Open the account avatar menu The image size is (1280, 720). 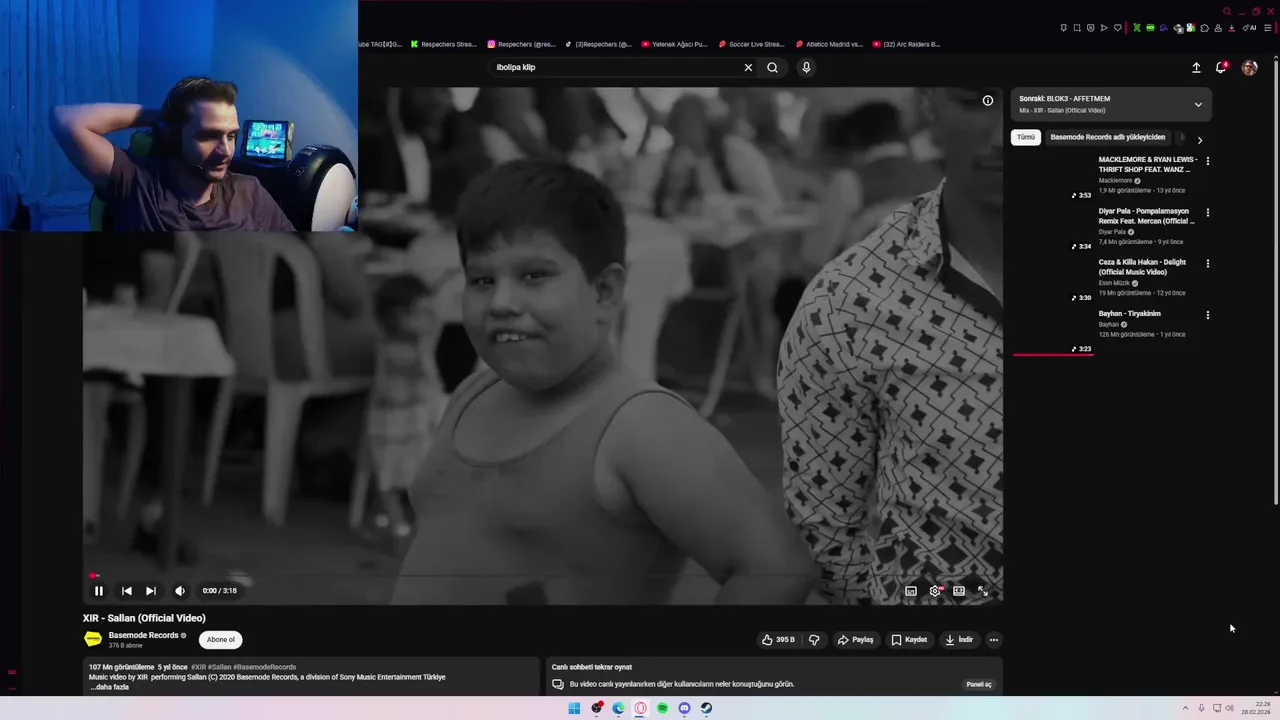point(1250,67)
